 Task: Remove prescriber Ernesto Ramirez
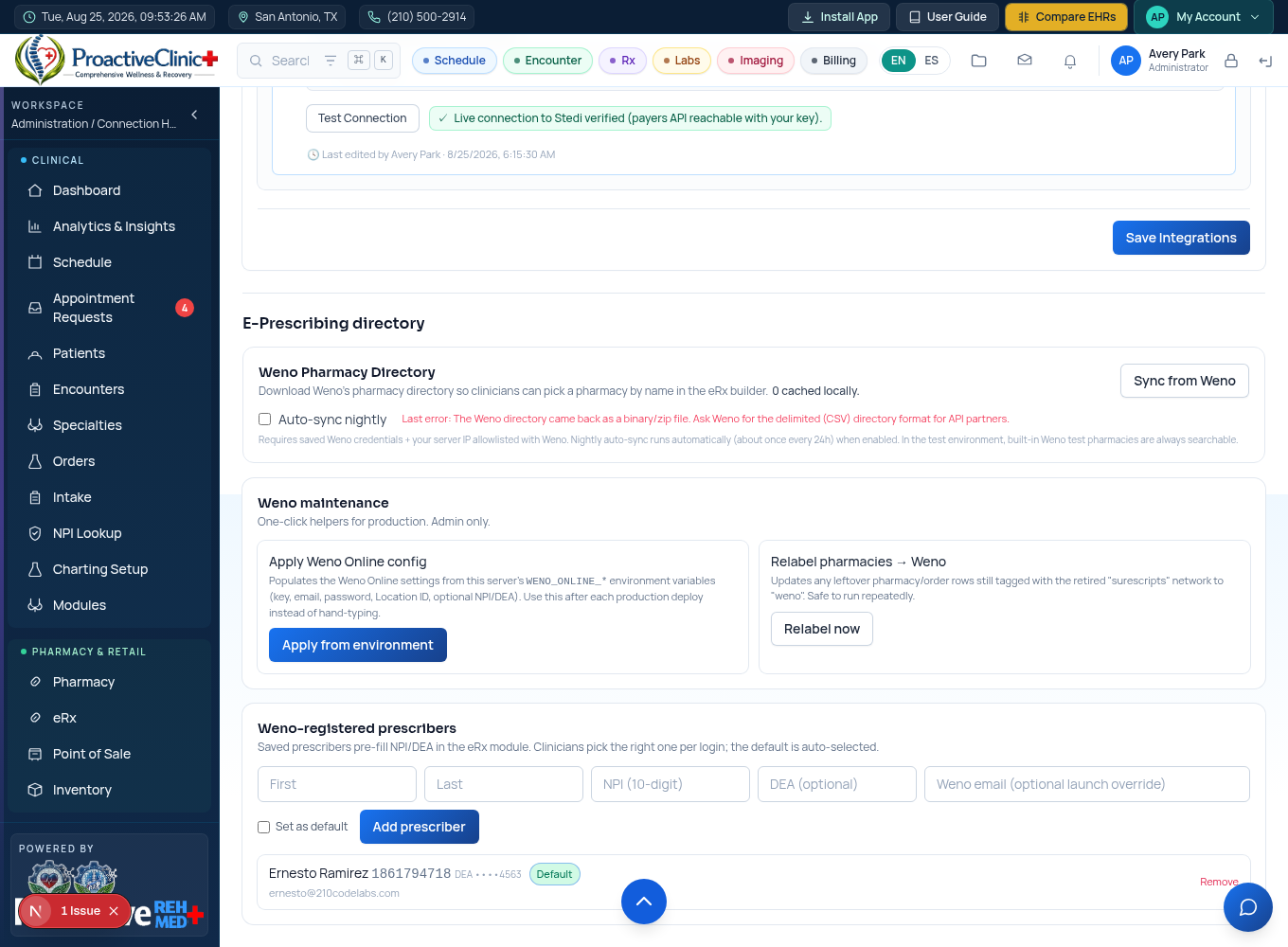click(1219, 882)
